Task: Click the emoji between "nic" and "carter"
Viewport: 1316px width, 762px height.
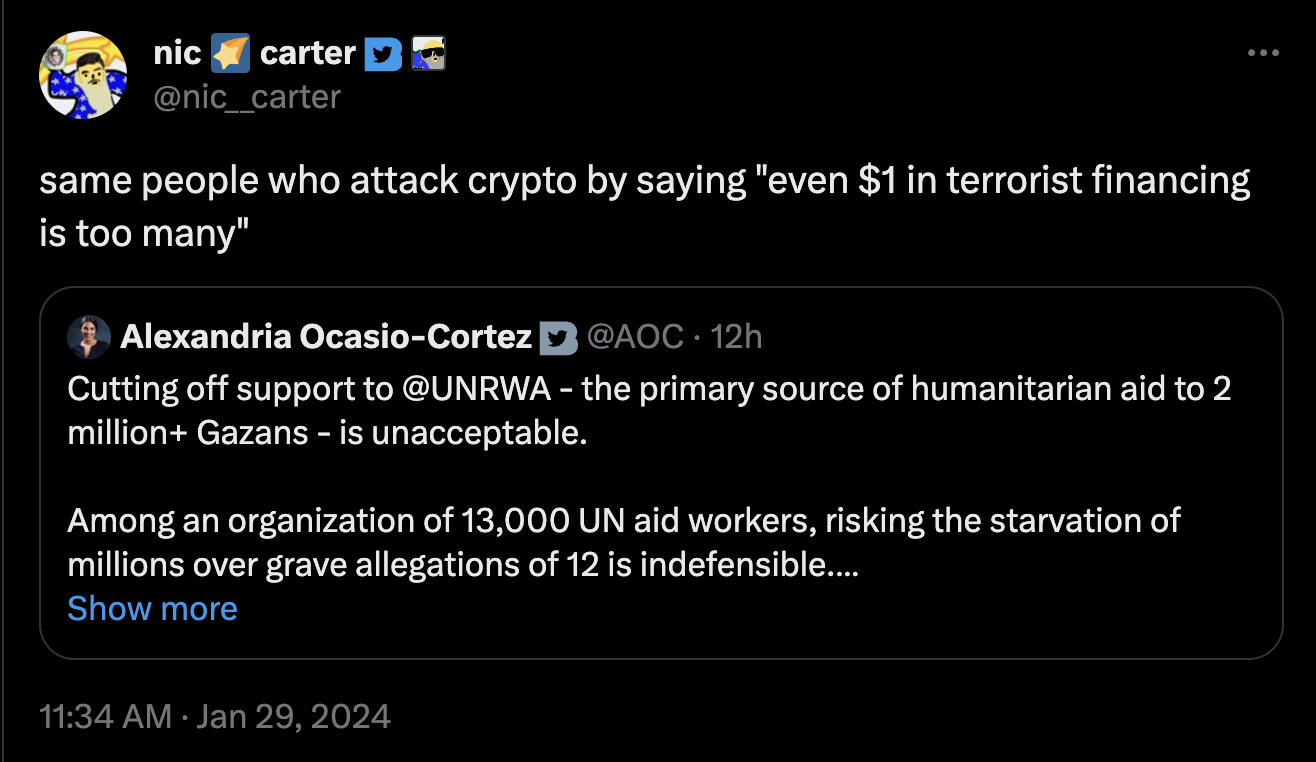Action: pos(230,55)
